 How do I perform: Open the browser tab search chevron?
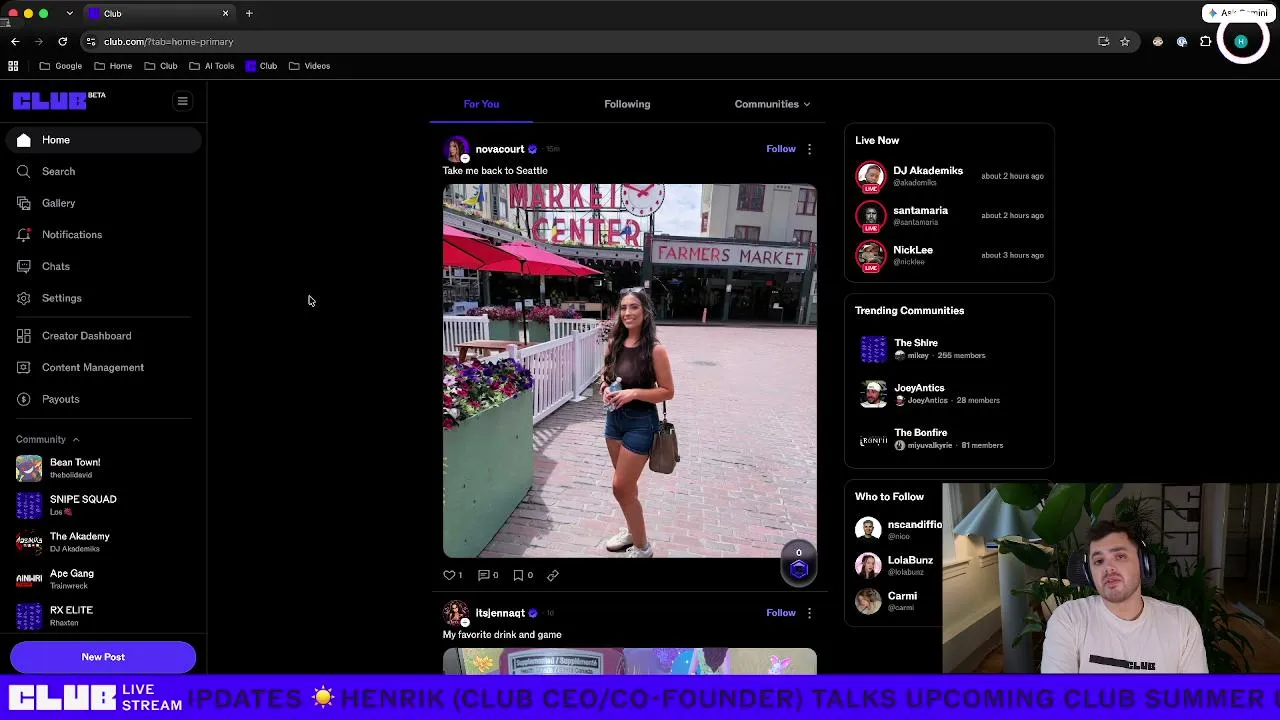click(70, 14)
